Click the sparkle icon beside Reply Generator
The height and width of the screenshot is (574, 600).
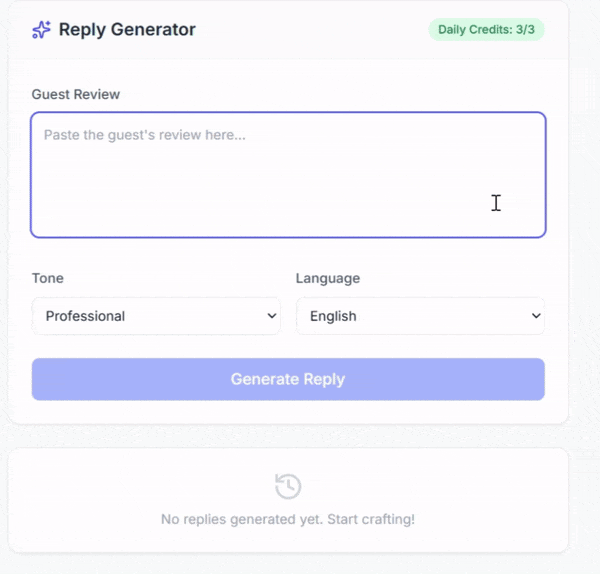point(41,30)
